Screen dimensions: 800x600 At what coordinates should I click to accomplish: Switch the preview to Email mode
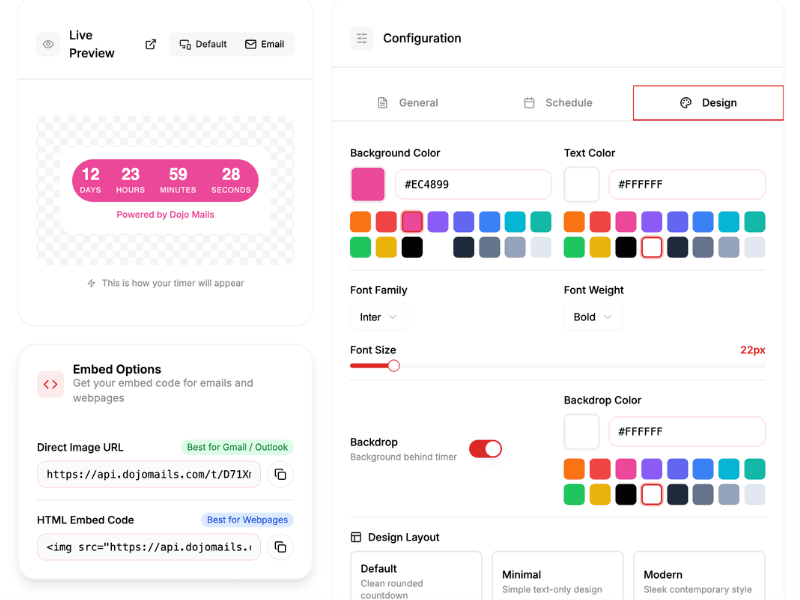(265, 44)
